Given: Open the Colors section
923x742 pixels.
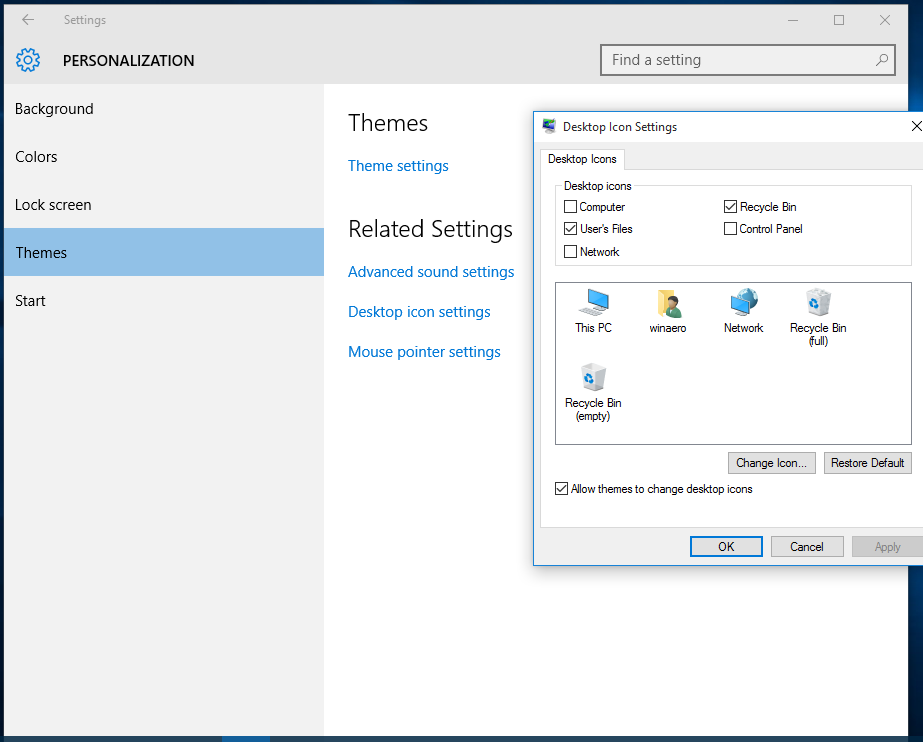Looking at the screenshot, I should pos(164,157).
